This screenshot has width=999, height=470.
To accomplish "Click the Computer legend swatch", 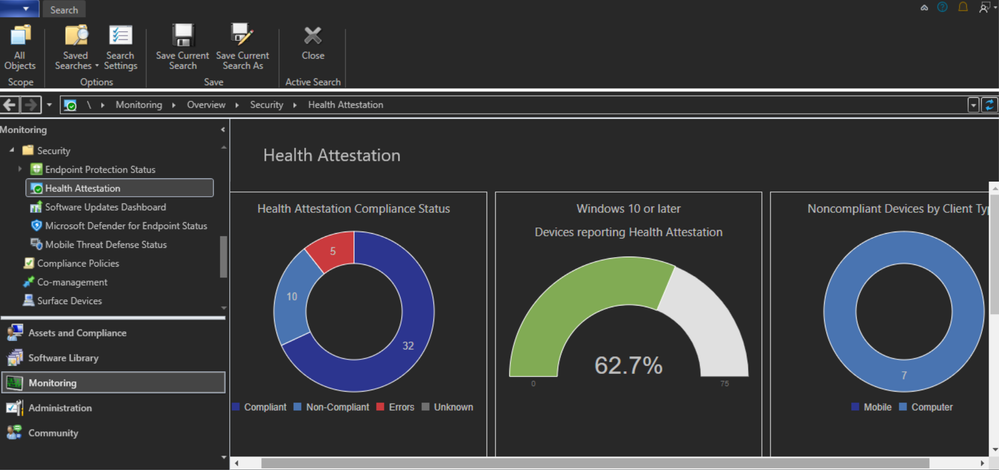I will pos(903,406).
